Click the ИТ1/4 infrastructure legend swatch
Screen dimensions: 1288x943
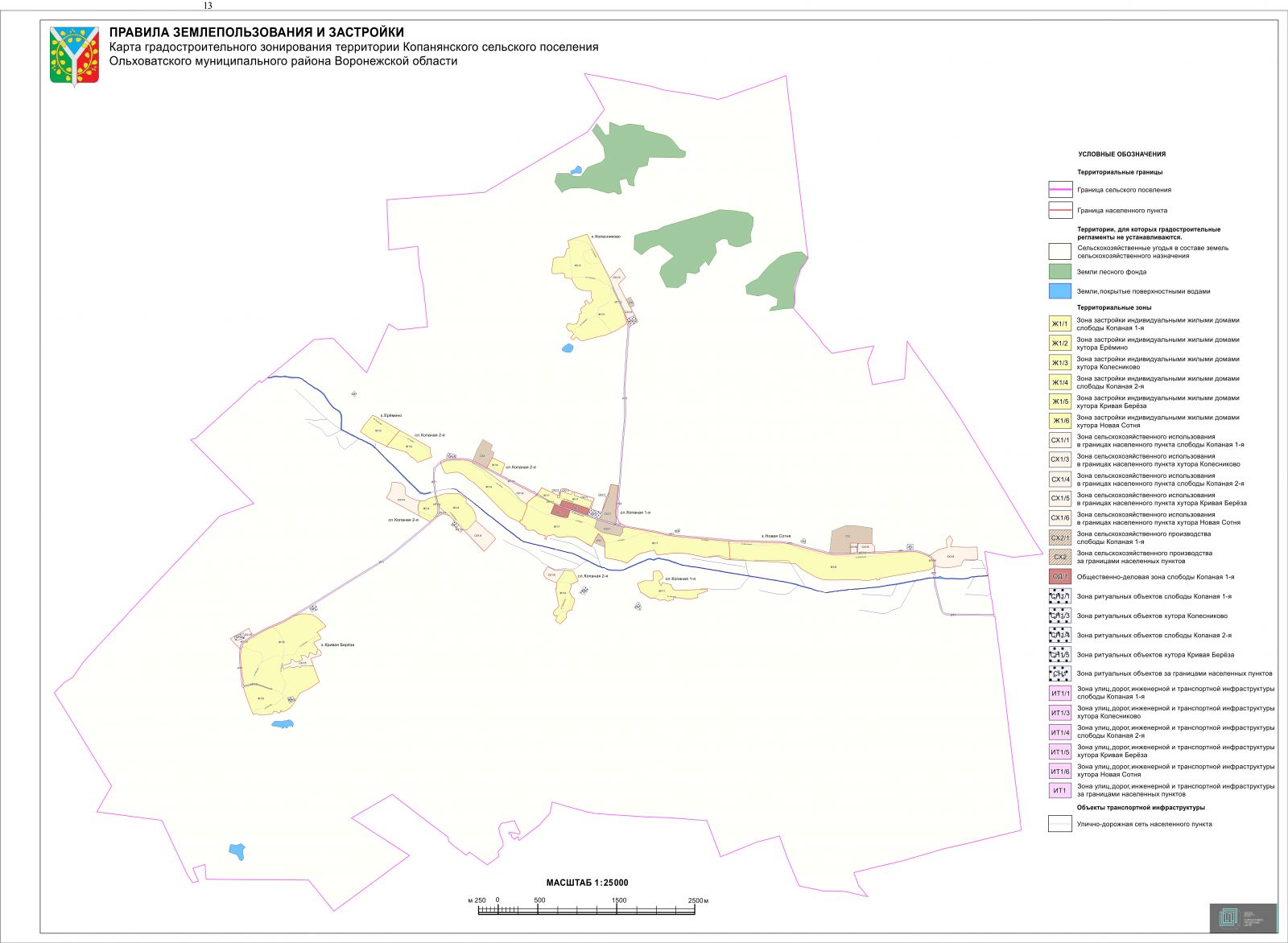1060,732
